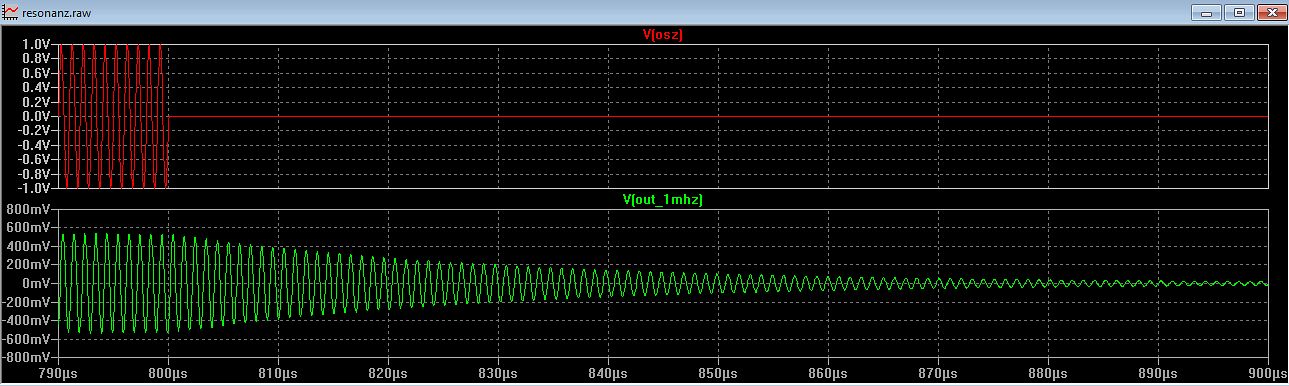Click the red V(osz) burst waveform

[x=113, y=116]
